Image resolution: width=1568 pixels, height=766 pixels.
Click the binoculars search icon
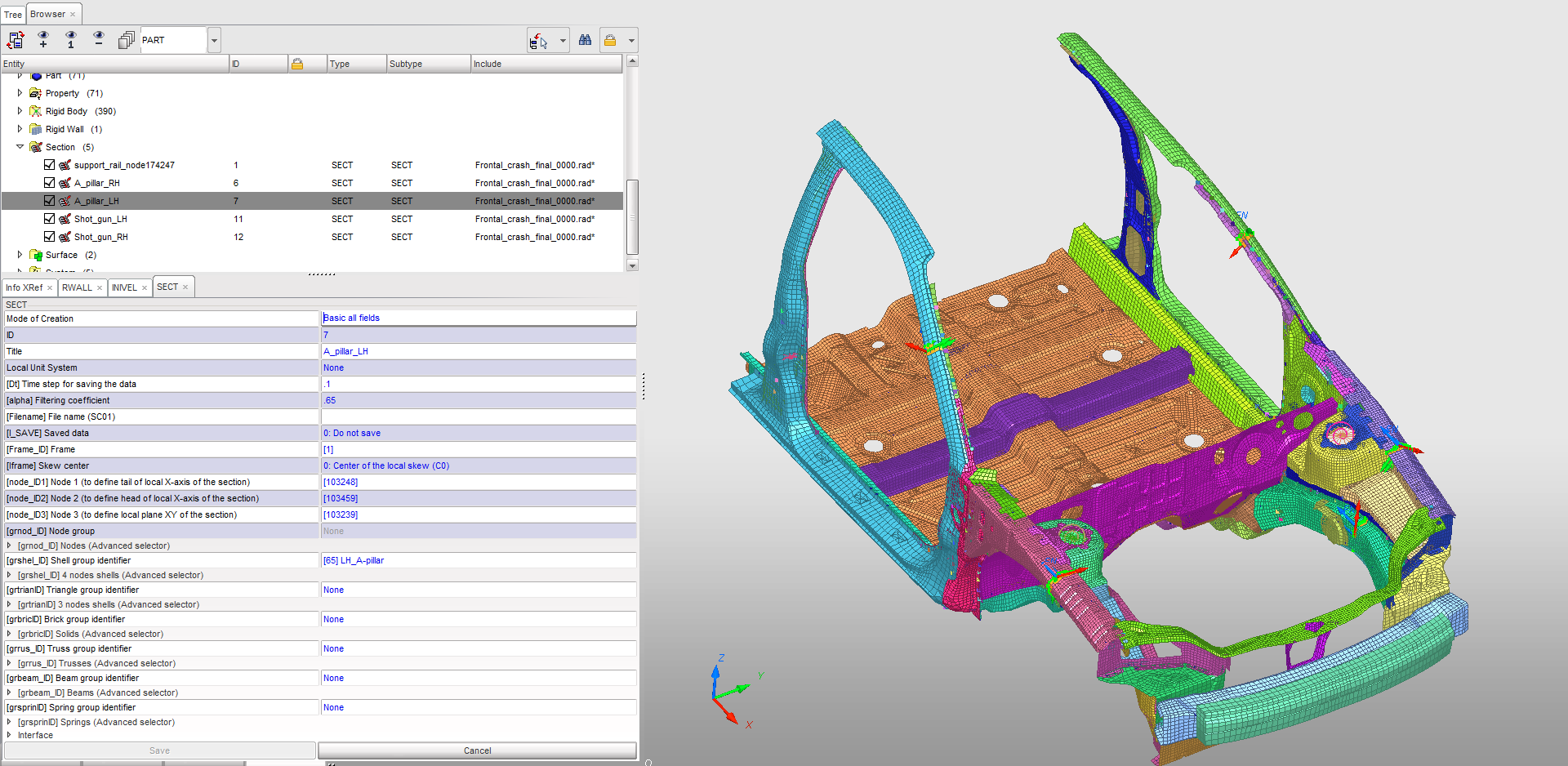[585, 39]
